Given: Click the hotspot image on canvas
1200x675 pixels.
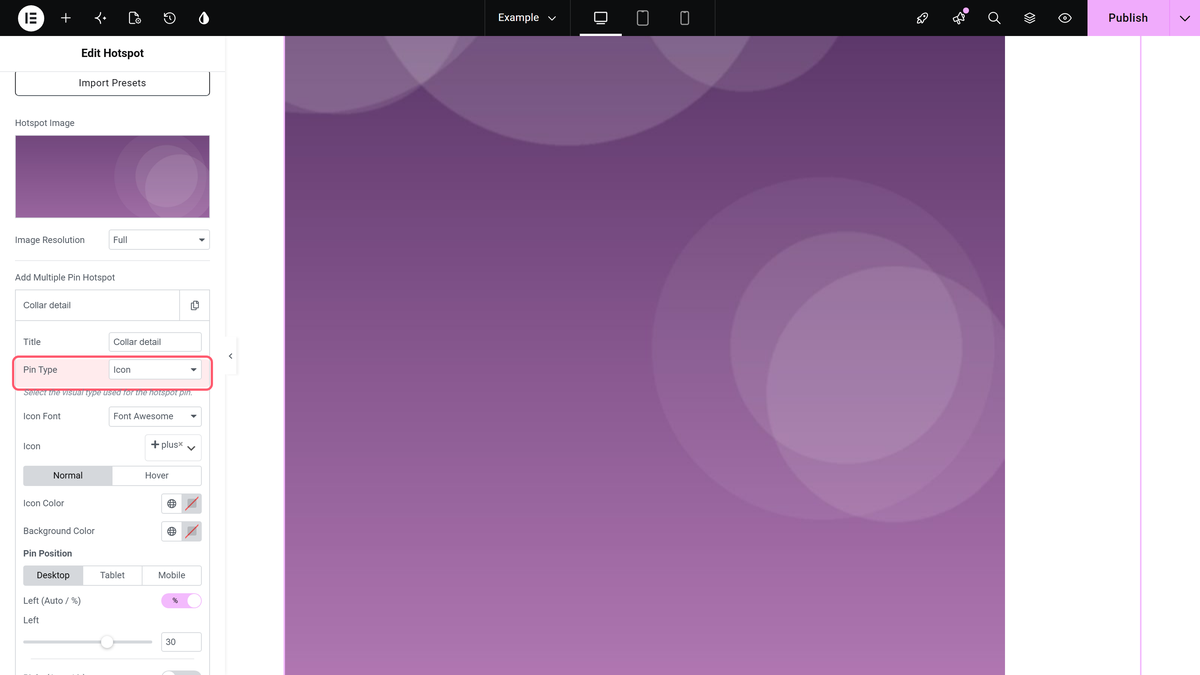Looking at the screenshot, I should coord(644,355).
